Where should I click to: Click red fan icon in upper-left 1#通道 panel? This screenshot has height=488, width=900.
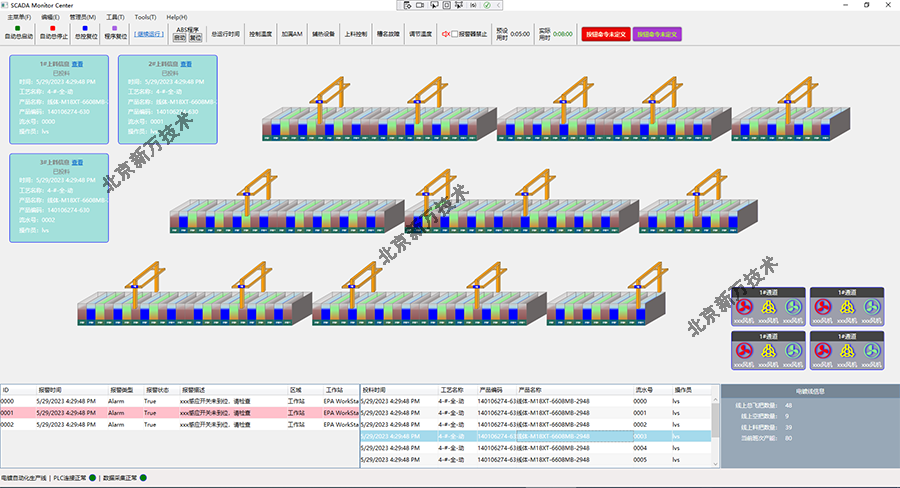744,307
